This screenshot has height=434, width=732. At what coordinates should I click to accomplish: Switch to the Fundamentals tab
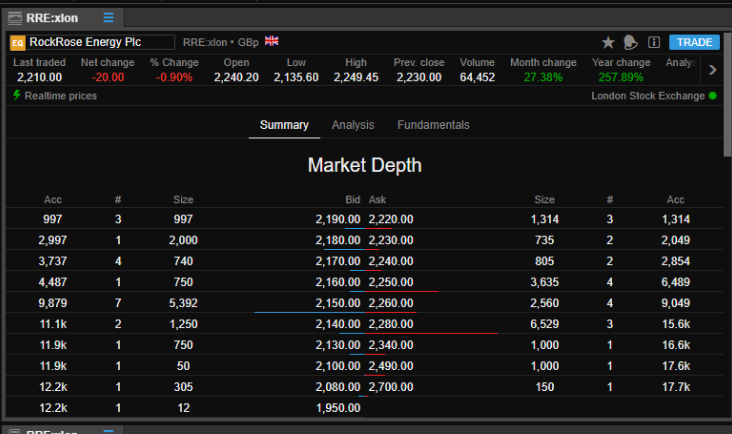pyautogui.click(x=433, y=125)
